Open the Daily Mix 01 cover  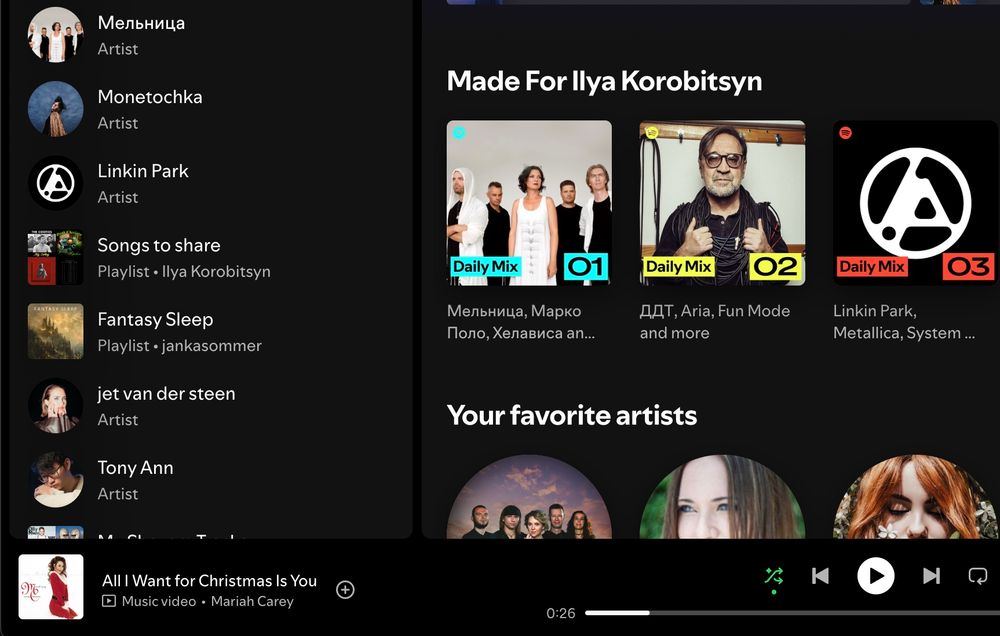pyautogui.click(x=529, y=203)
